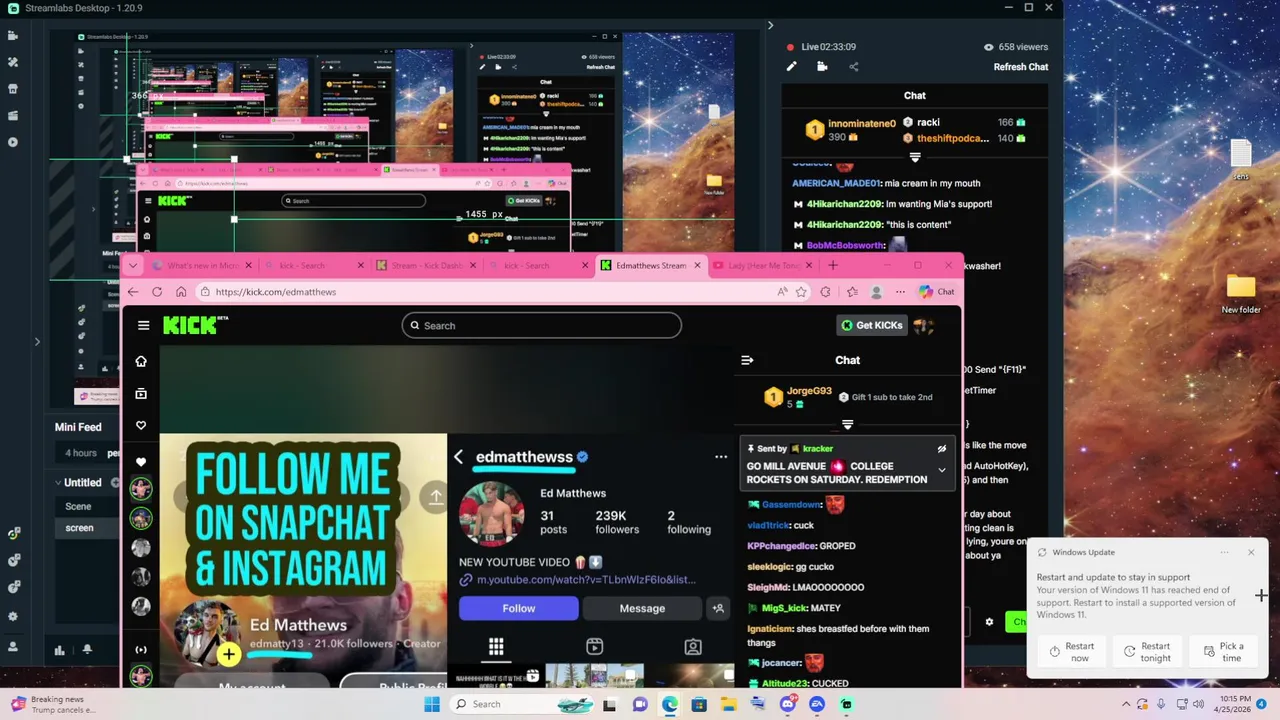Viewport: 1280px width, 720px height.
Task: Open Windows Update notification options dots
Action: click(1224, 552)
